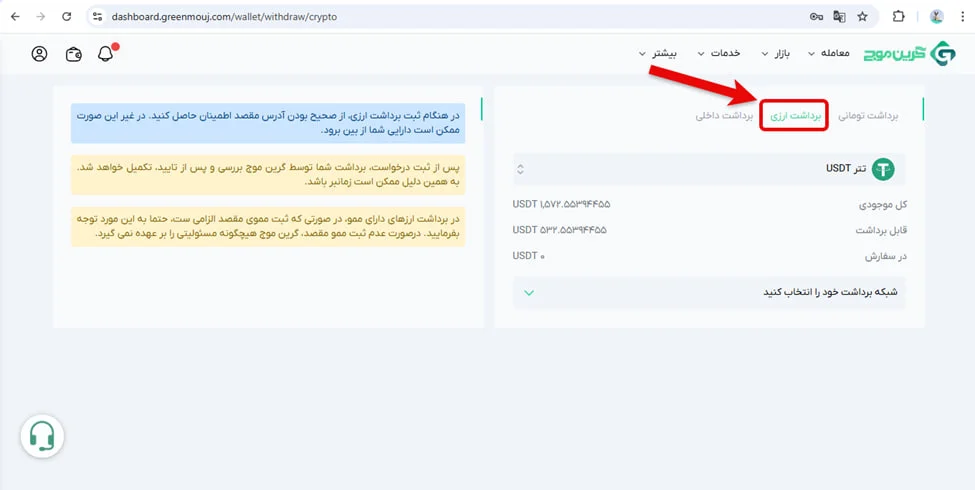Open support chat headset icon
Screen dimensions: 975x490
42,437
